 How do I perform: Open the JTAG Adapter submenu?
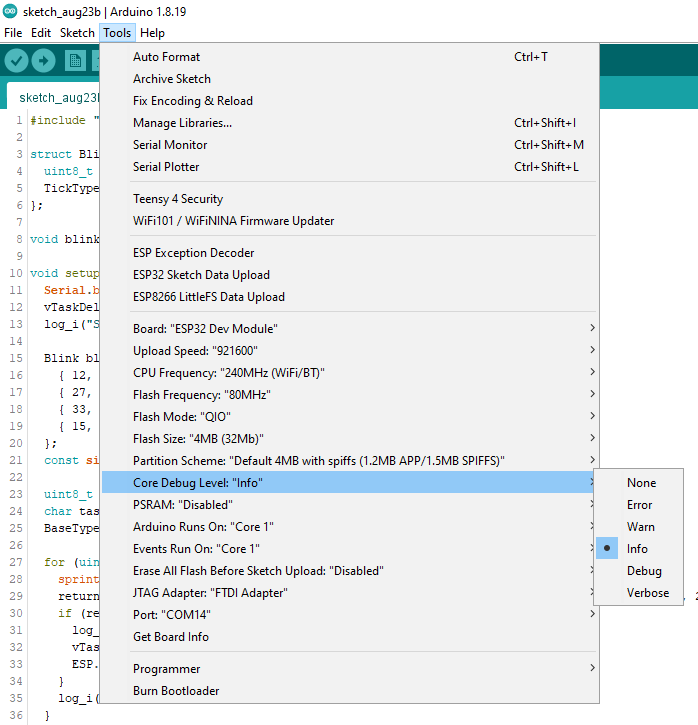pos(349,593)
